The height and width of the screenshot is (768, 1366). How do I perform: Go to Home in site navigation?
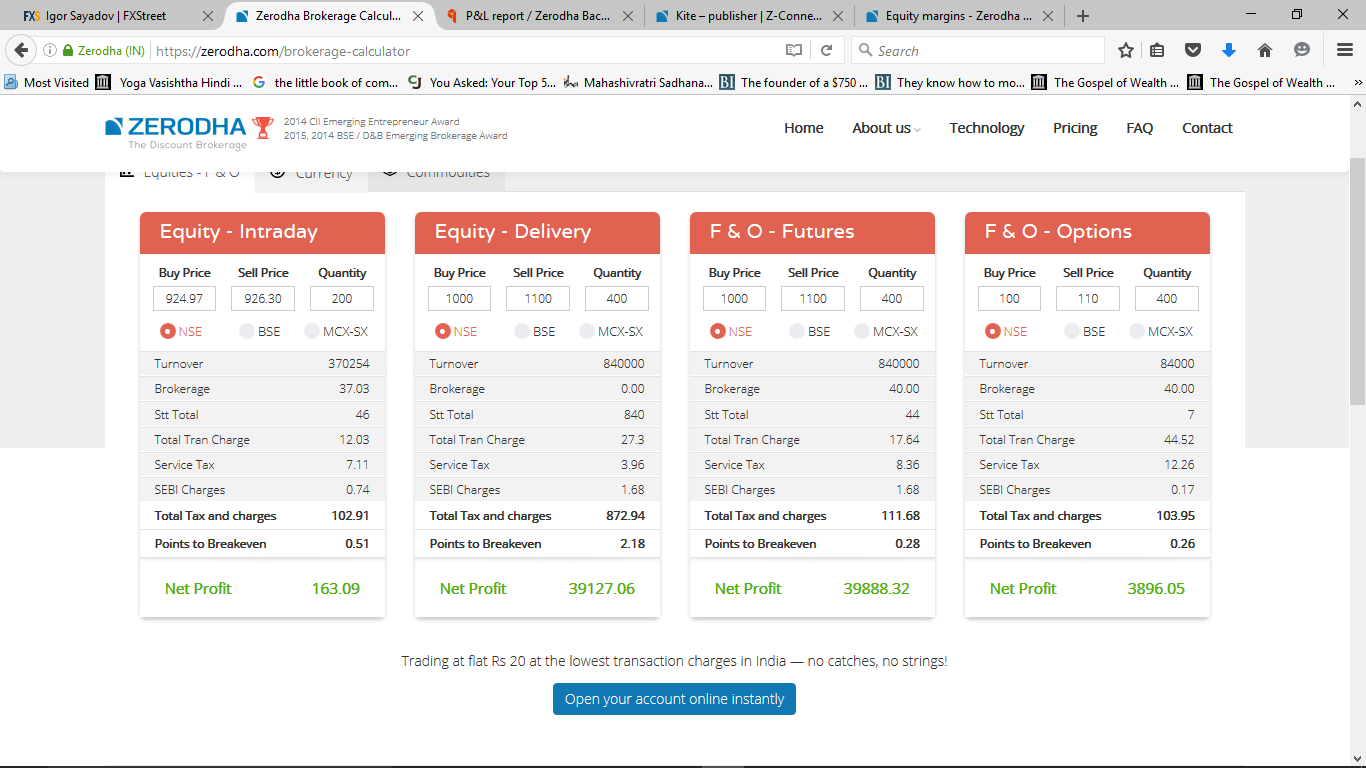coord(804,128)
